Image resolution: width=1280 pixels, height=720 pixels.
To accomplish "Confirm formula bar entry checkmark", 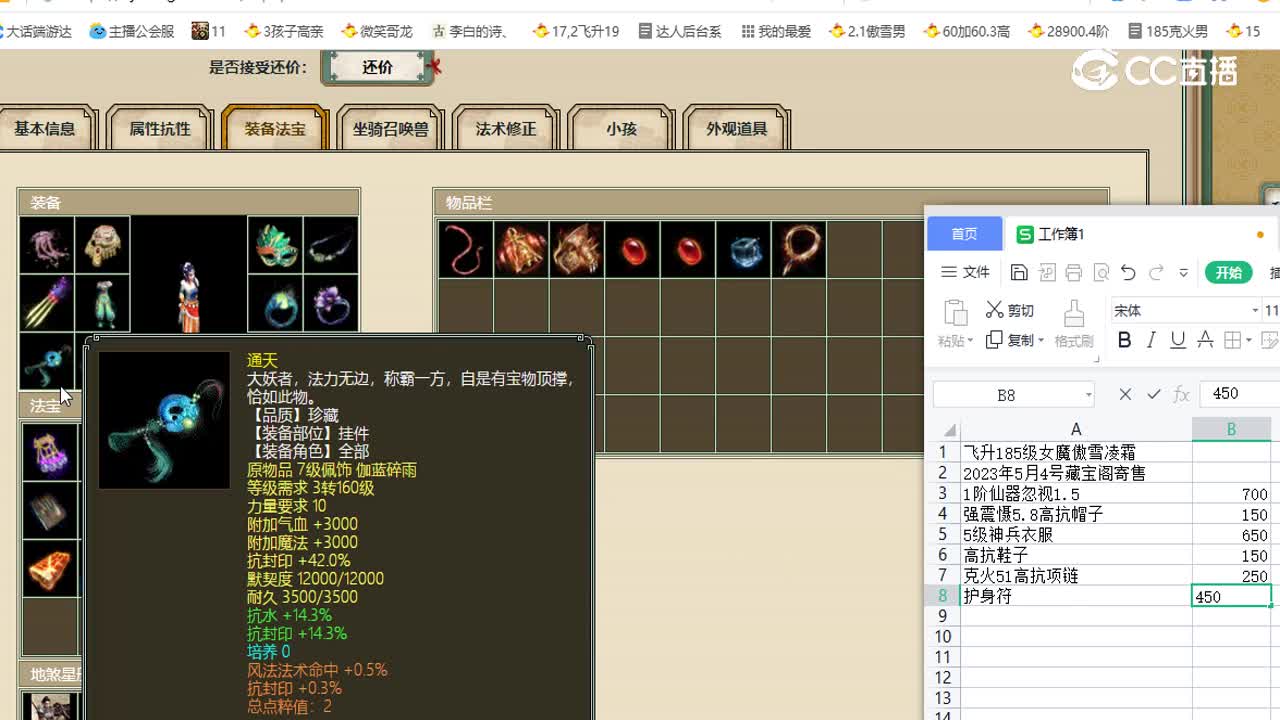I will pyautogui.click(x=1154, y=394).
